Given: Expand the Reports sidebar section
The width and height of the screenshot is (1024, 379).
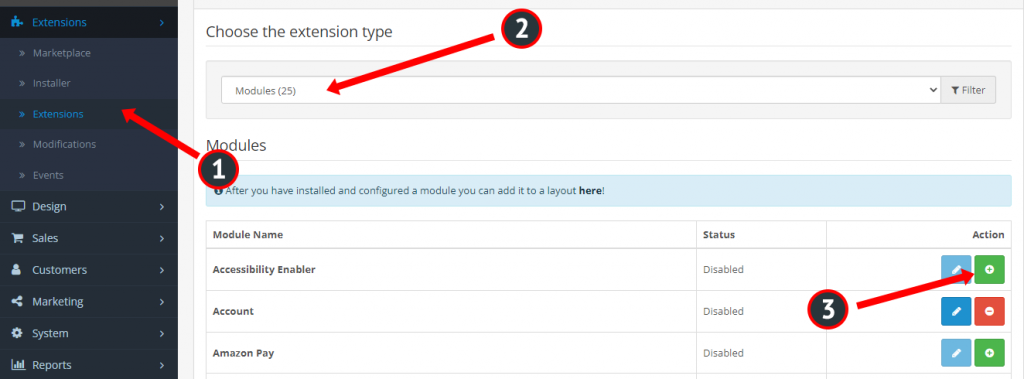Looking at the screenshot, I should coord(89,365).
